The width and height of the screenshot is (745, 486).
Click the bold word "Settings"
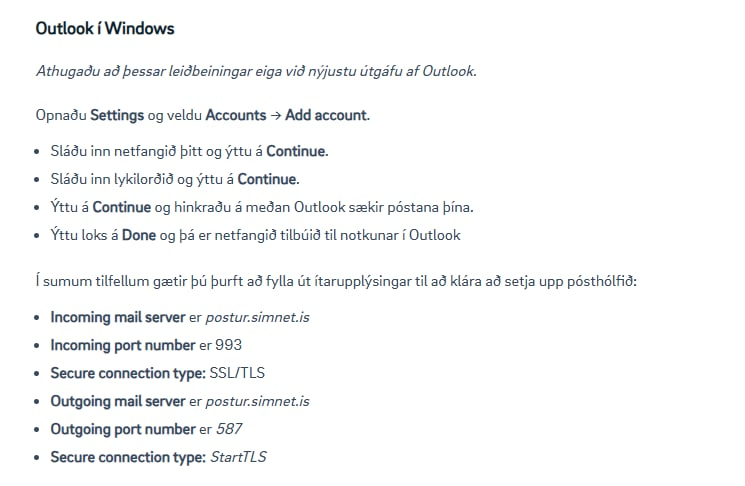coord(117,115)
